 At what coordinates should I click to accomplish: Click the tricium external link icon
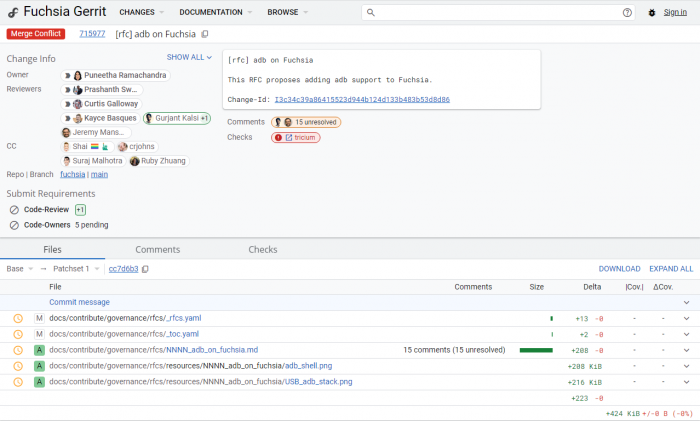click(x=289, y=138)
